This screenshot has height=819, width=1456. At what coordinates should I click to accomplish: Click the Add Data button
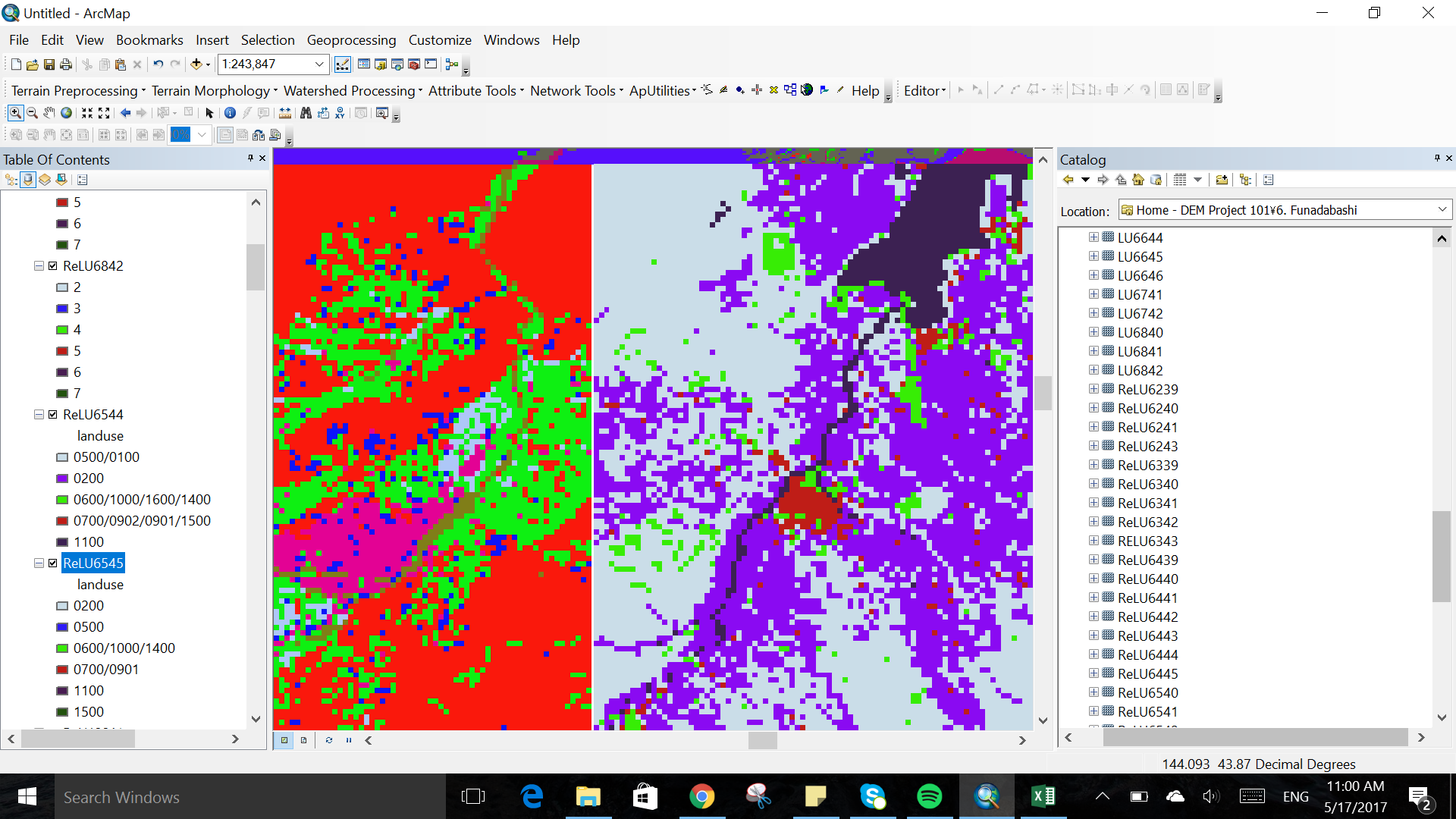(x=196, y=64)
